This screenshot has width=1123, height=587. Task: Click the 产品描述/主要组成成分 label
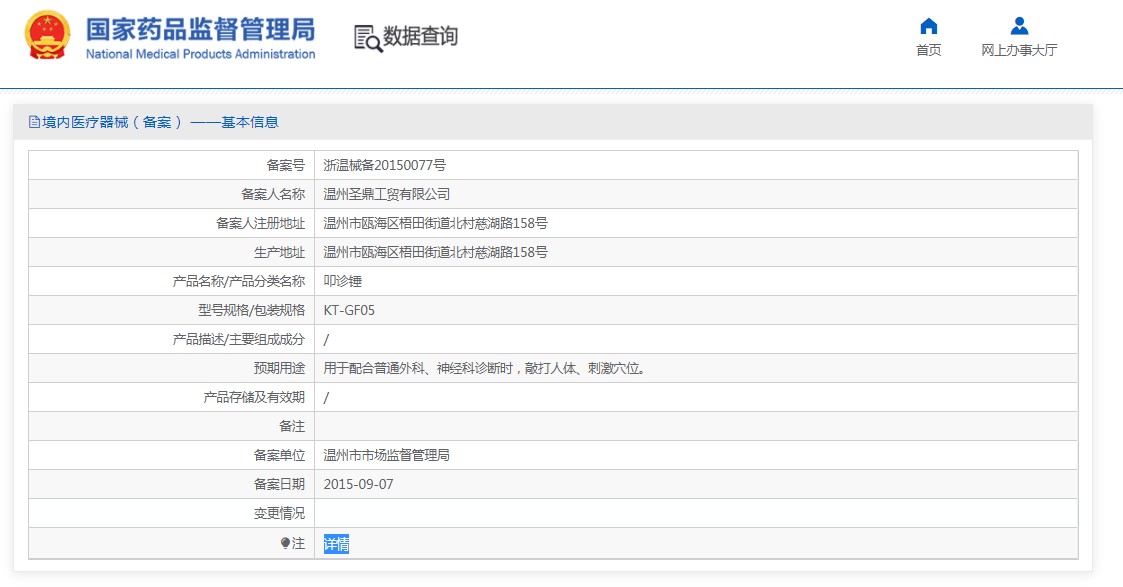tap(238, 339)
